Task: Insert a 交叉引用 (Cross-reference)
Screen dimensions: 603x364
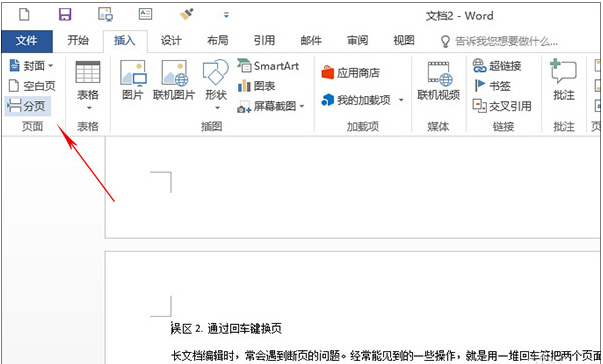Action: [x=502, y=106]
